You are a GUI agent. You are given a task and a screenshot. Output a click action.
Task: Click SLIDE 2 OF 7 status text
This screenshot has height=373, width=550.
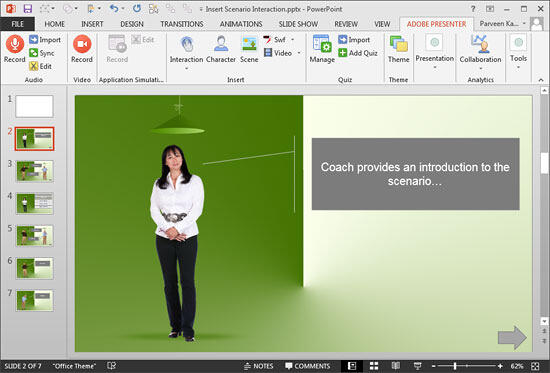(x=23, y=366)
